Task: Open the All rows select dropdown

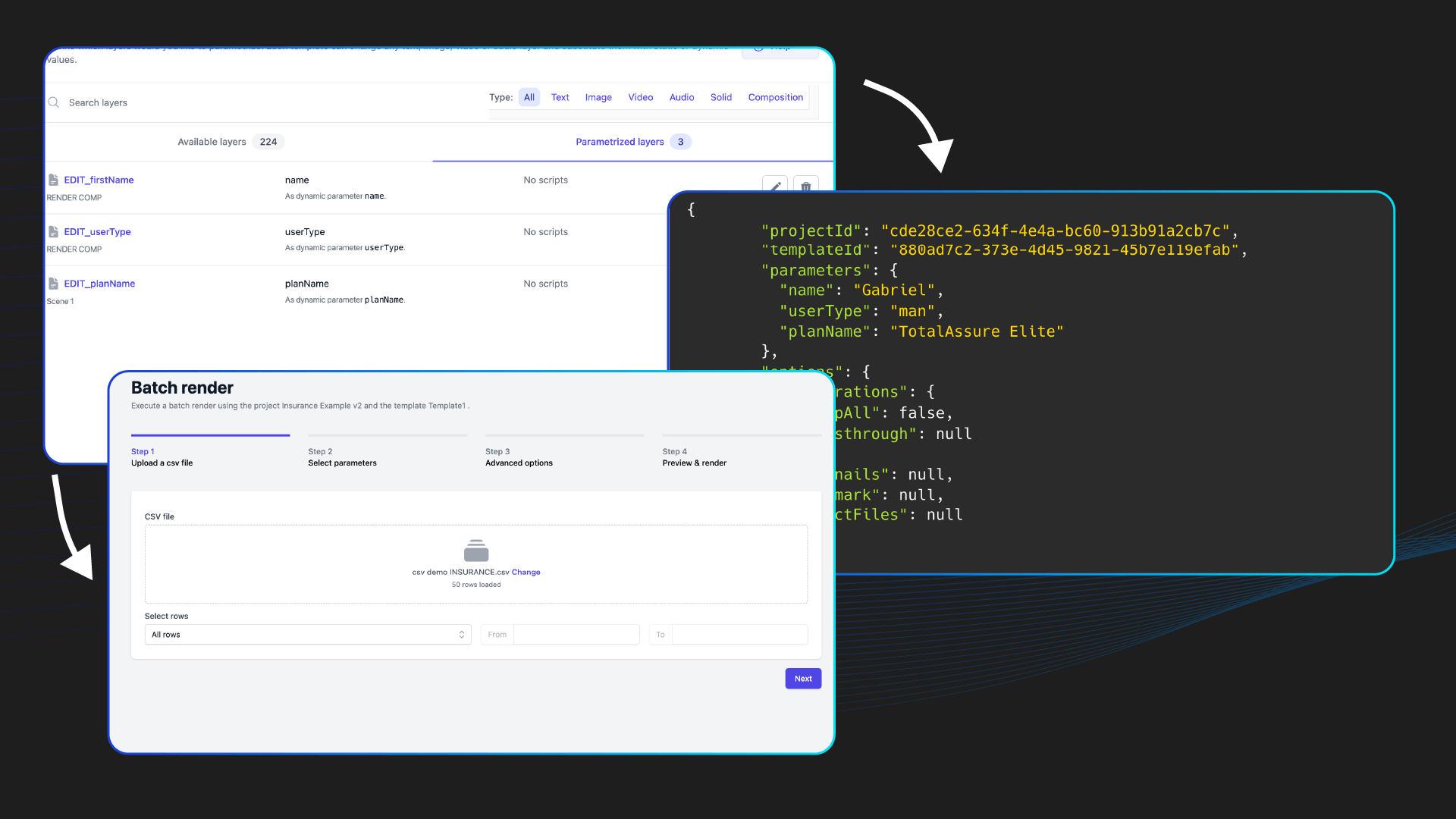Action: (x=308, y=635)
